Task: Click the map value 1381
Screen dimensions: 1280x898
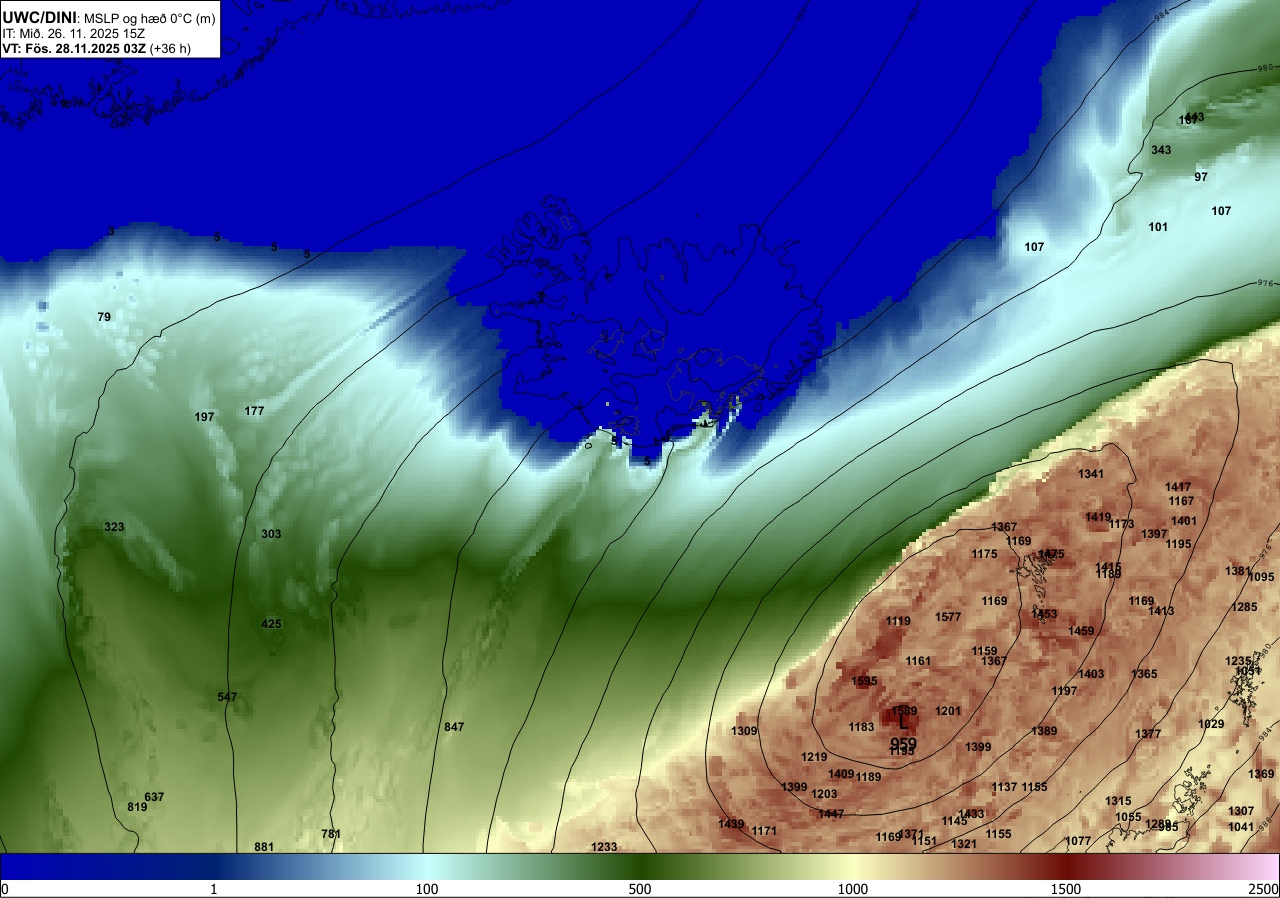Action: click(1238, 571)
